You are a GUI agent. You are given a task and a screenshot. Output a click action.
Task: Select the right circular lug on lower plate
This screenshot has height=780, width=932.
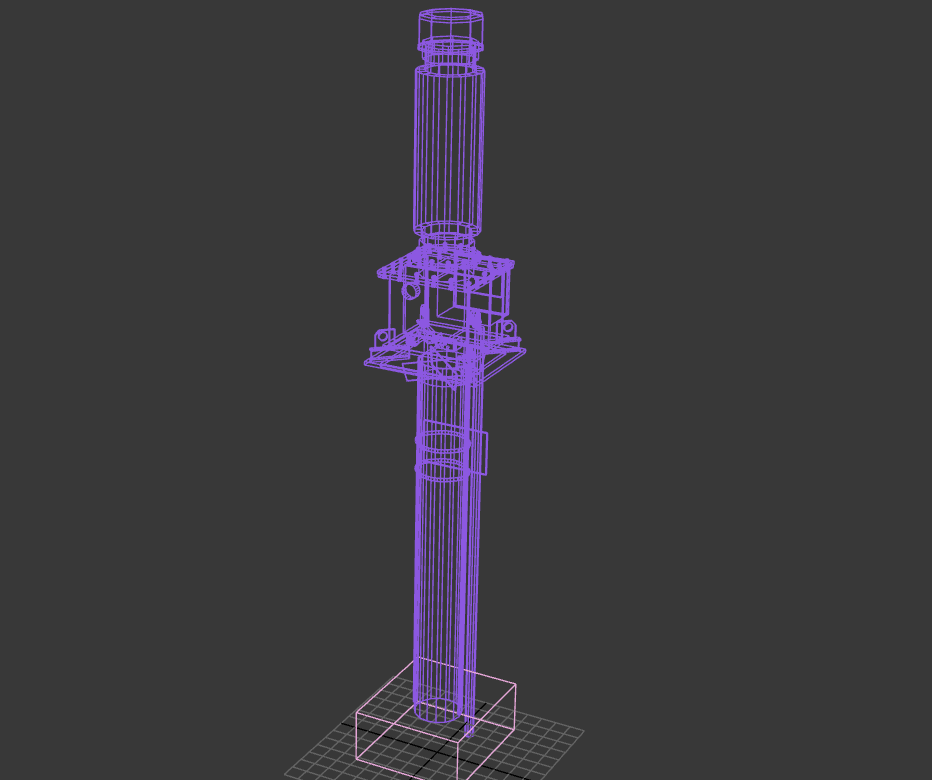pyautogui.click(x=508, y=327)
